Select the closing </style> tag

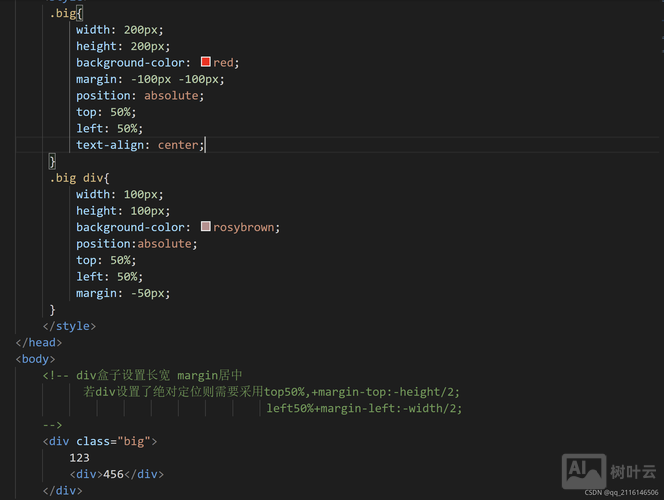[69, 326]
